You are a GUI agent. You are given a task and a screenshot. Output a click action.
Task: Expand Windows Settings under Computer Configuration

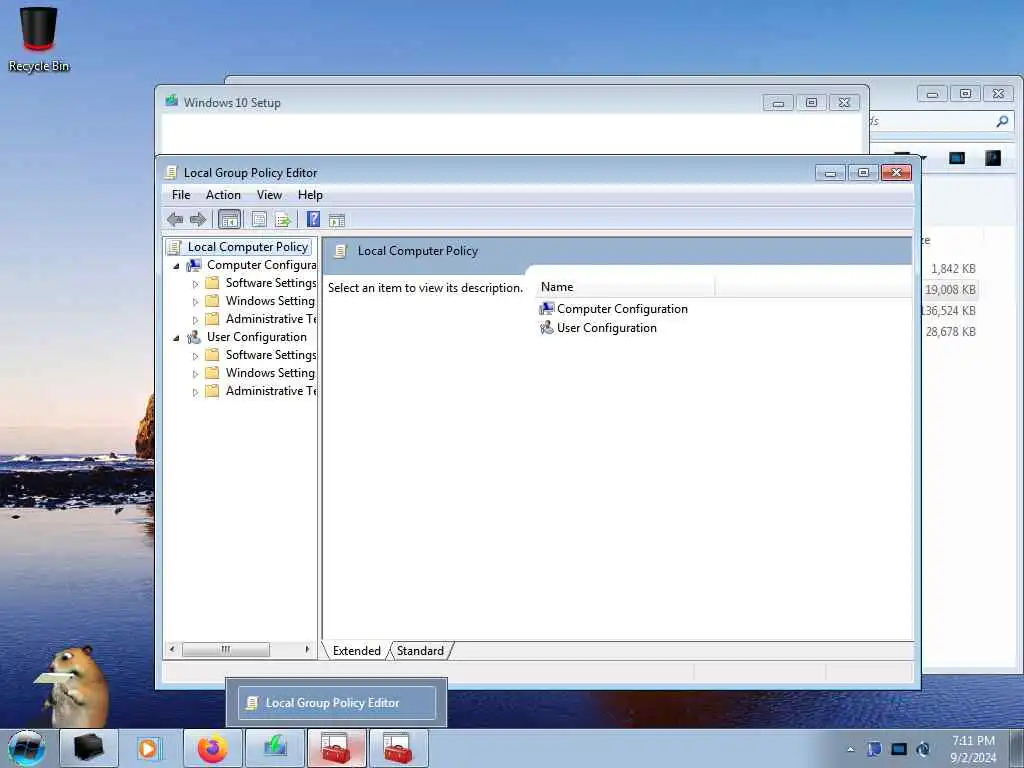[195, 302]
